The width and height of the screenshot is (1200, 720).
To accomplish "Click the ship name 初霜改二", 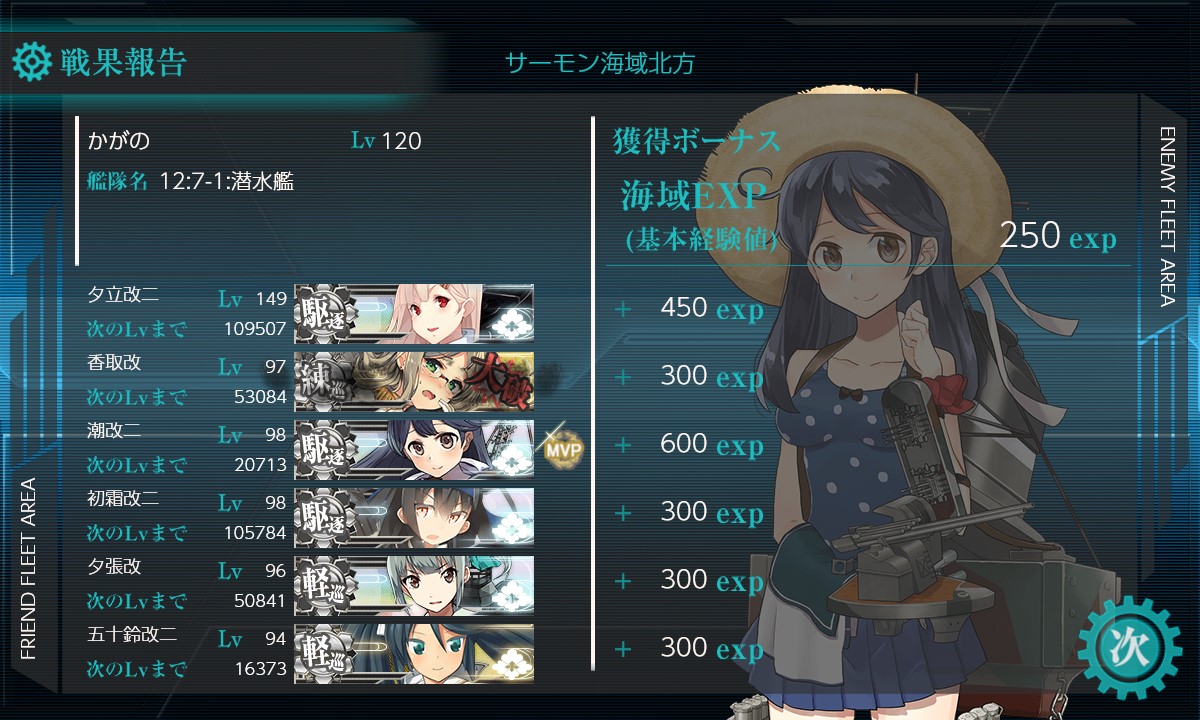I will [124, 499].
